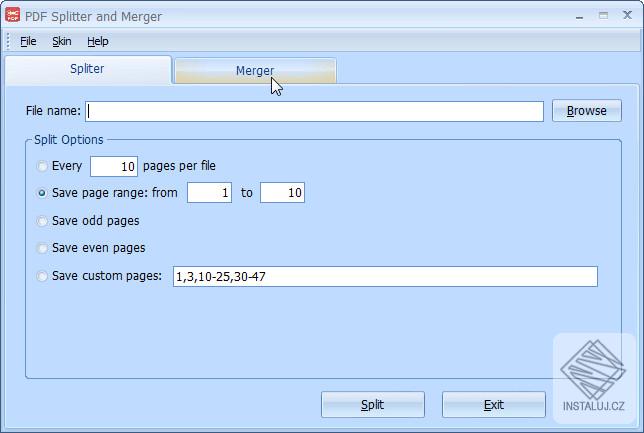
Task: Open the Skin menu
Action: tap(62, 41)
